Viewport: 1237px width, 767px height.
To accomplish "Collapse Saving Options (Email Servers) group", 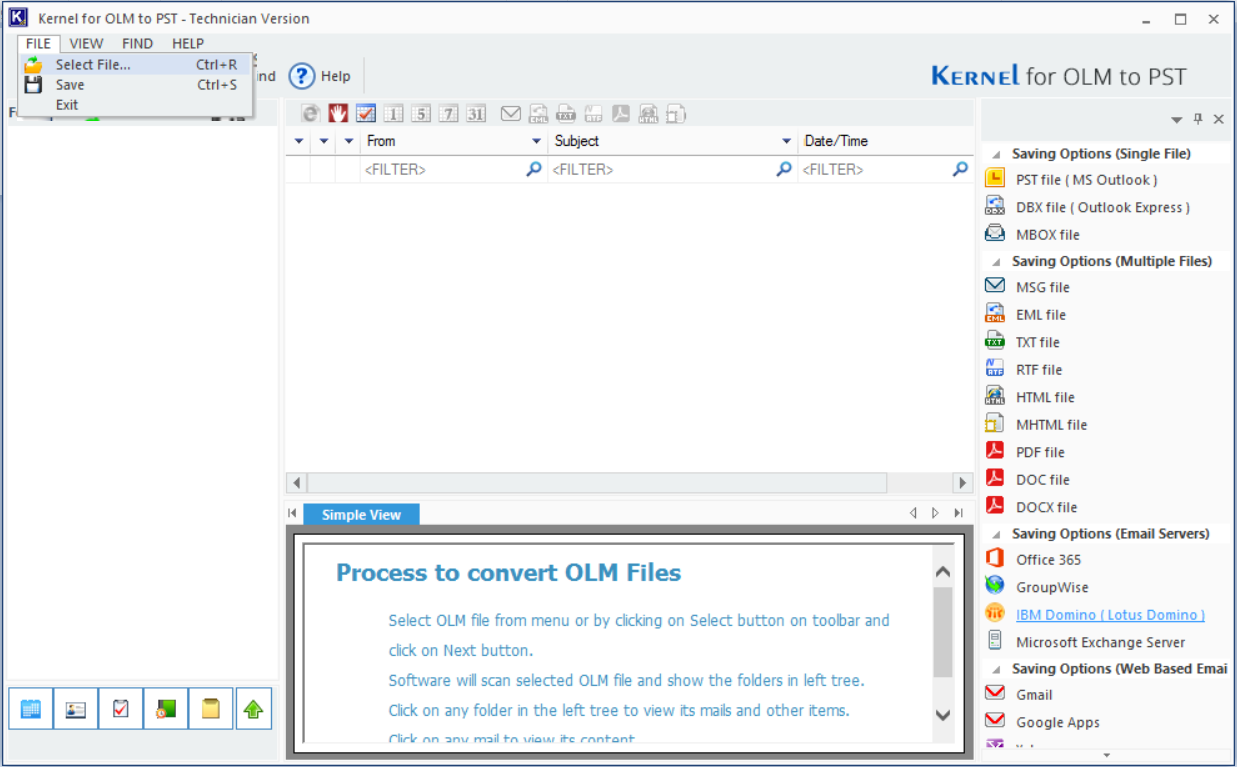I will tap(996, 535).
